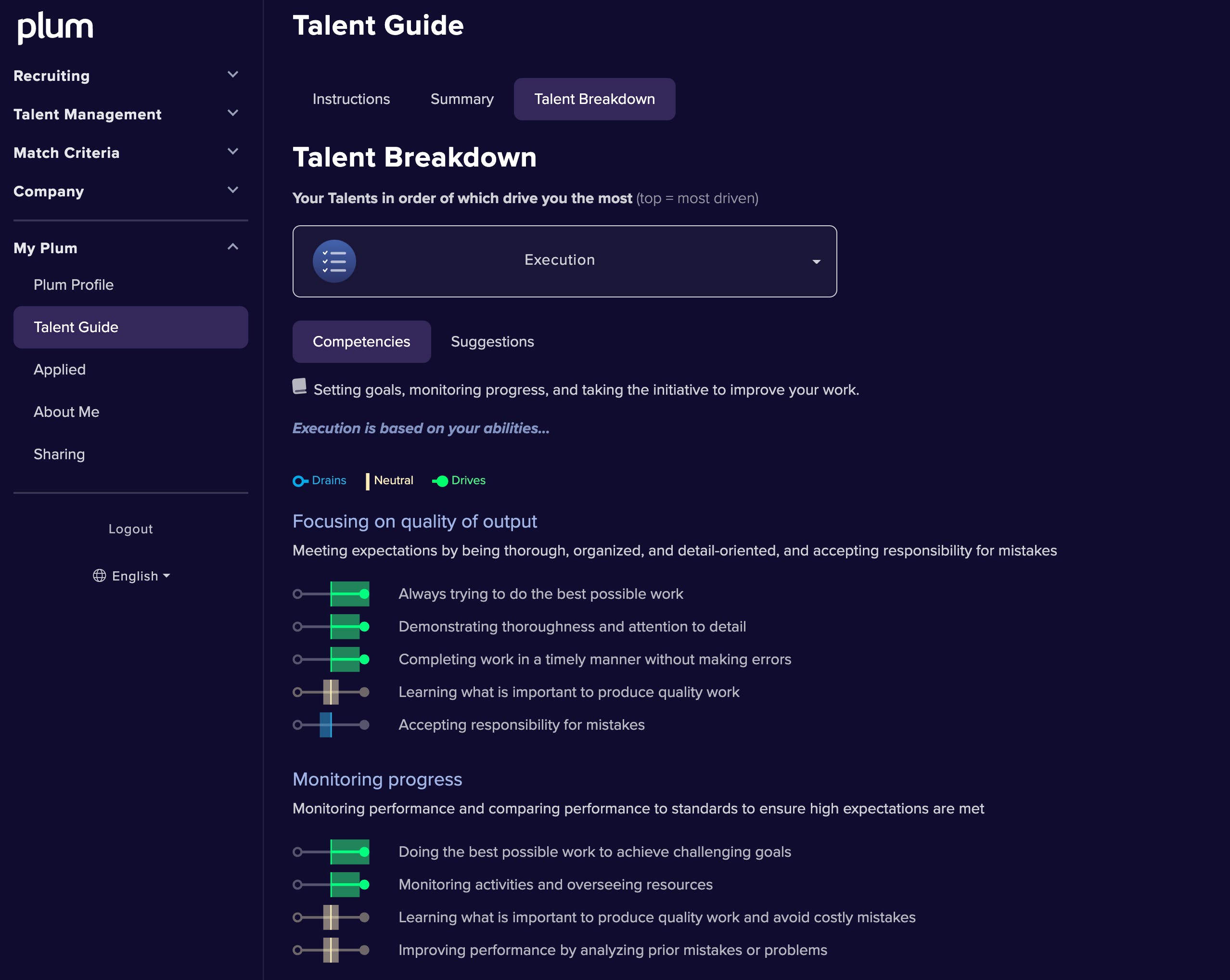Select the Instructions tab
This screenshot has height=980, width=1230.
[x=351, y=99]
